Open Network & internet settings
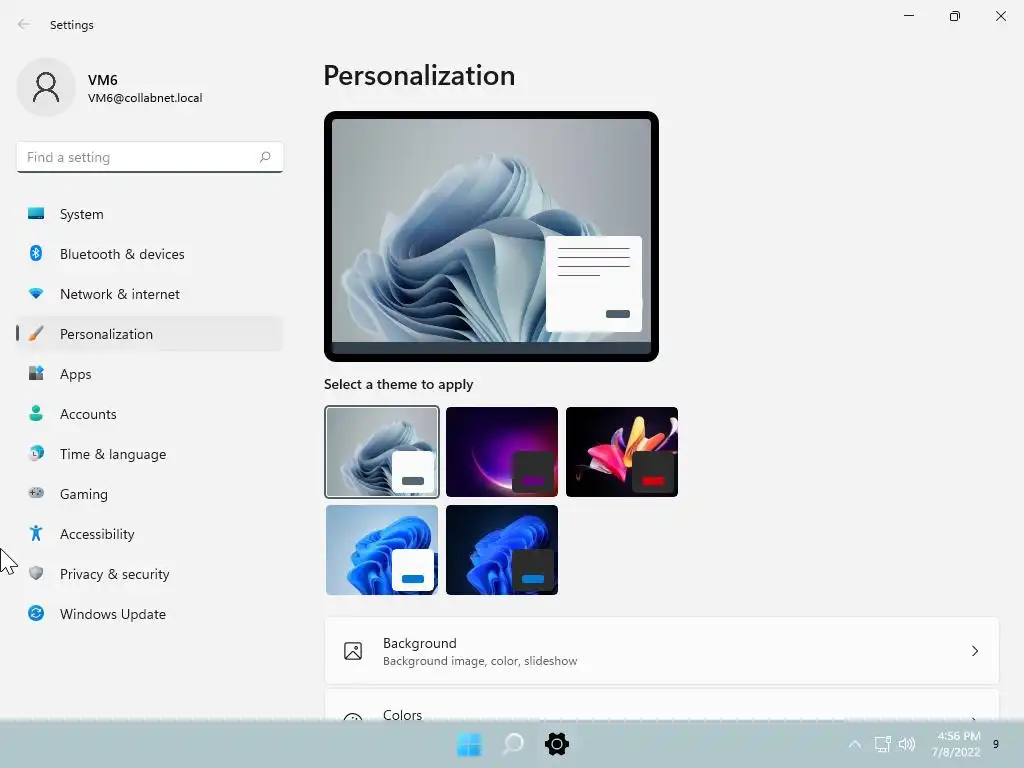This screenshot has height=768, width=1024. [x=150, y=294]
